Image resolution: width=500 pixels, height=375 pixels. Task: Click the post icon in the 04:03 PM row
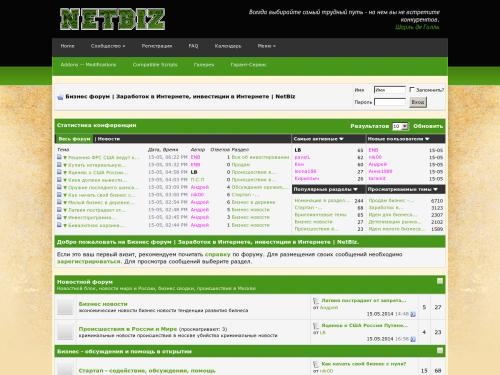coord(59,180)
